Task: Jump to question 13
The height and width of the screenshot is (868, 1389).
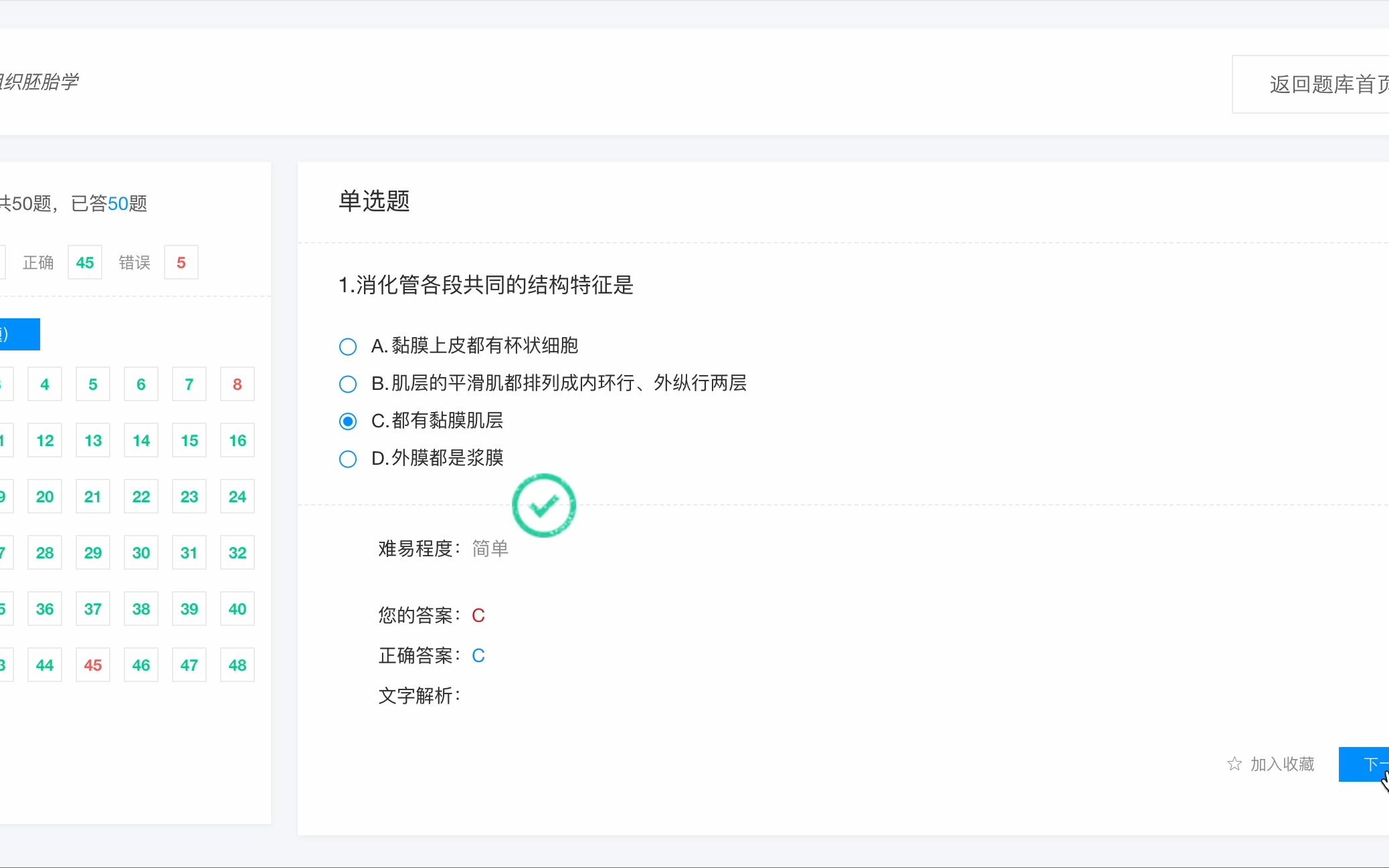Action: pyautogui.click(x=93, y=441)
